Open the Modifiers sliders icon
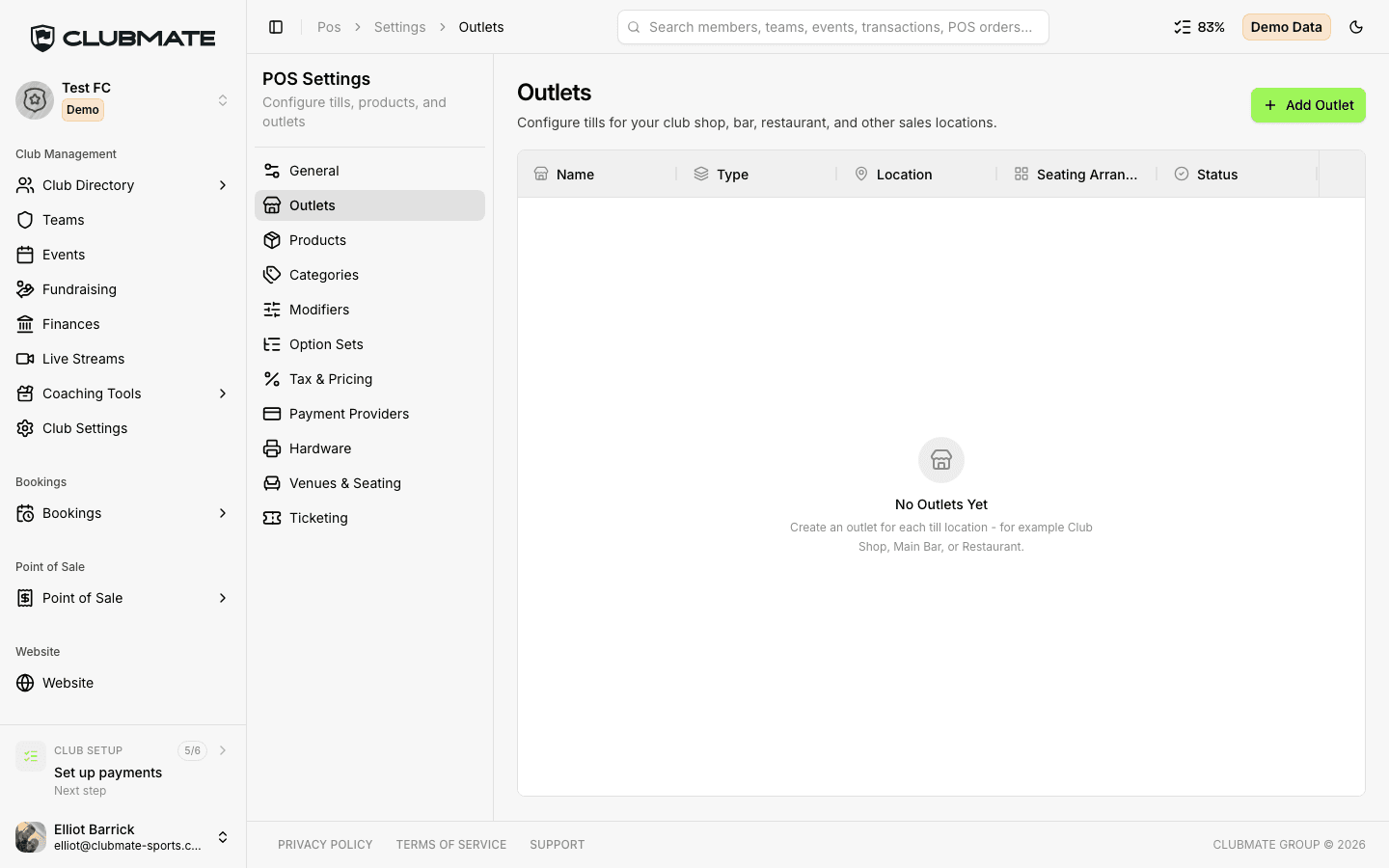 pos(272,310)
